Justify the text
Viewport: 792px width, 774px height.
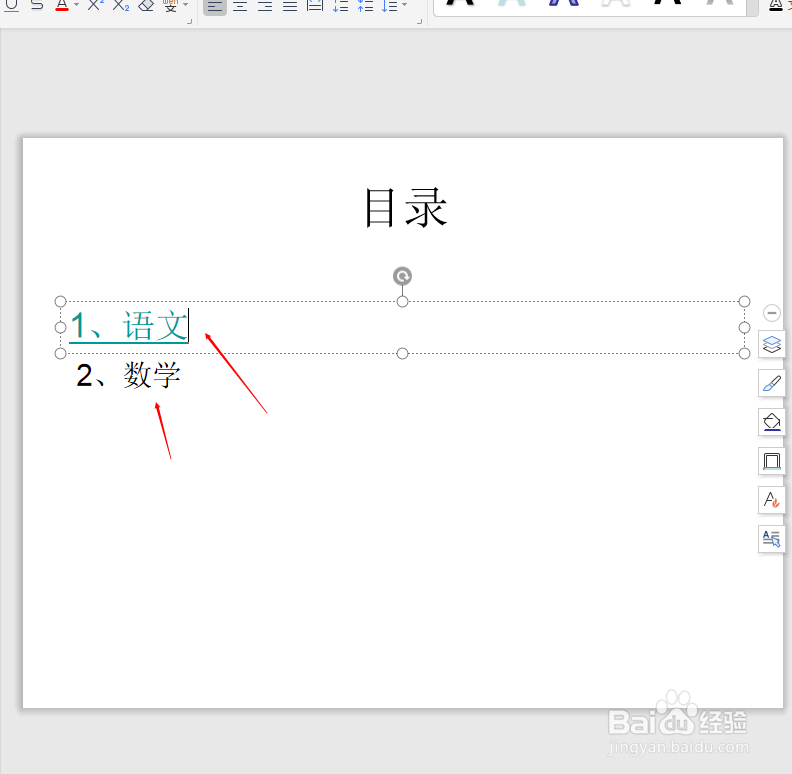[290, 6]
